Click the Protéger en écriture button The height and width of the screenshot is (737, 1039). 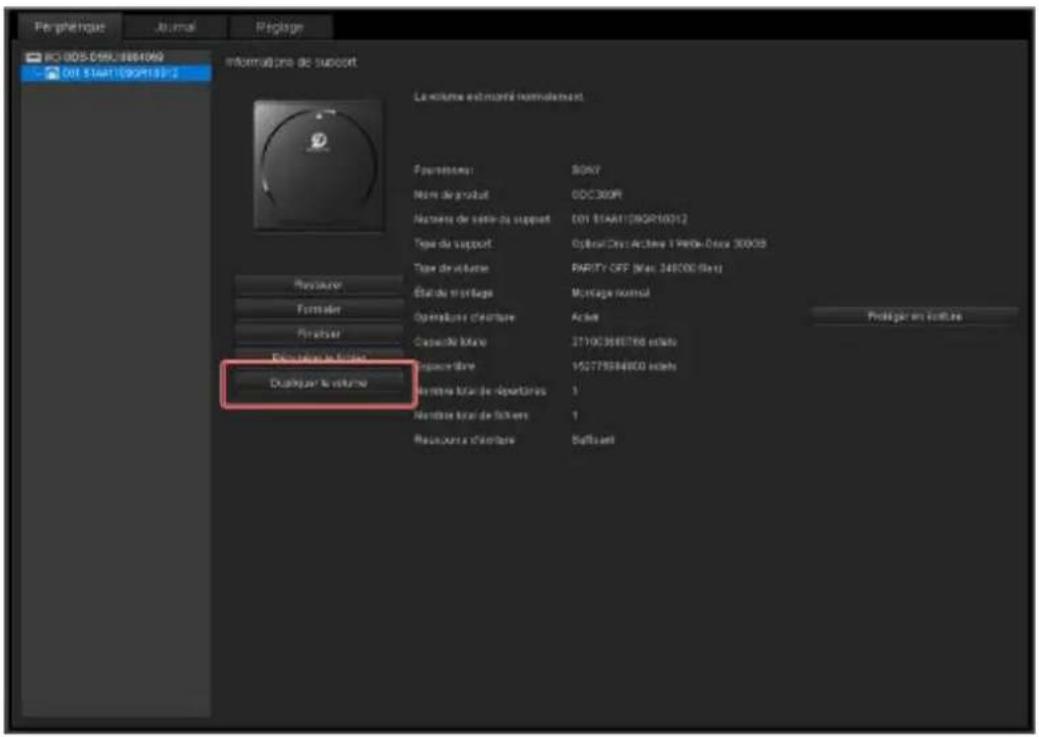coord(914,316)
